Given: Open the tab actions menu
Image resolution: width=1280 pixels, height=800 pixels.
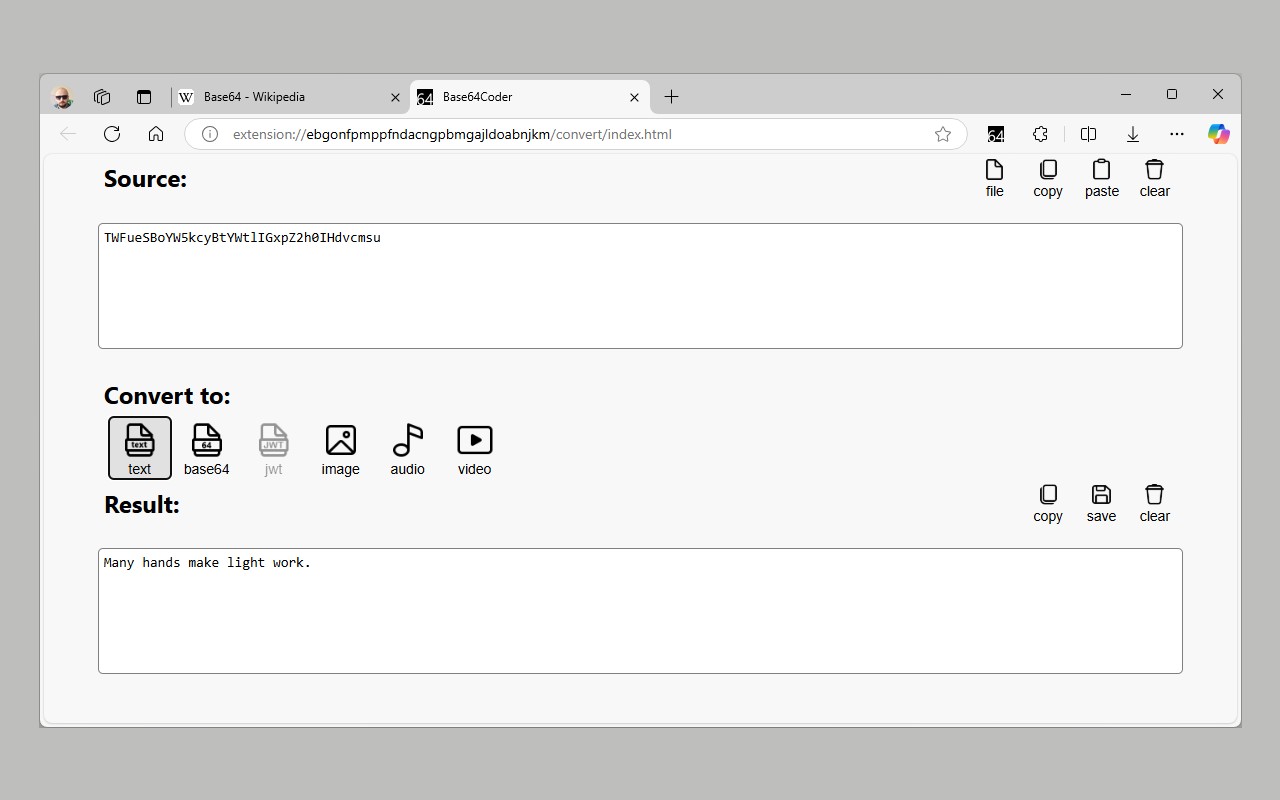Looking at the screenshot, I should coord(144,97).
